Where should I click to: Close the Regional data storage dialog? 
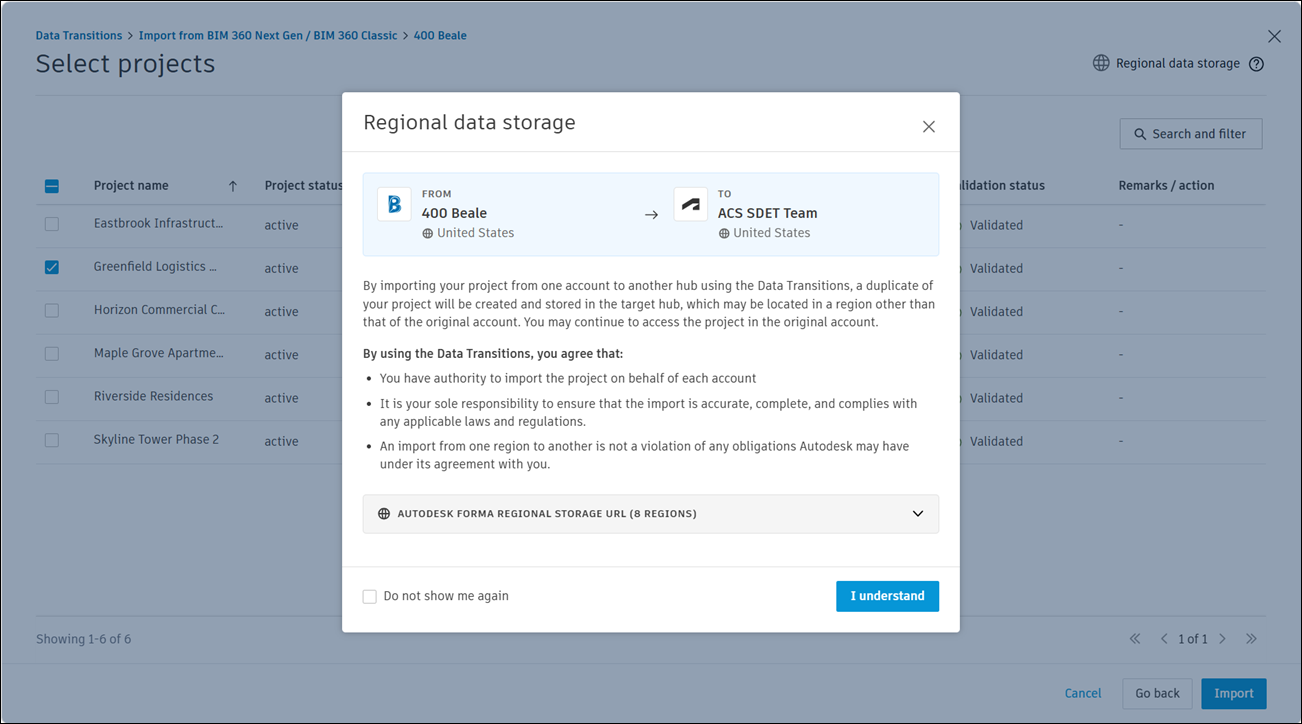point(929,127)
